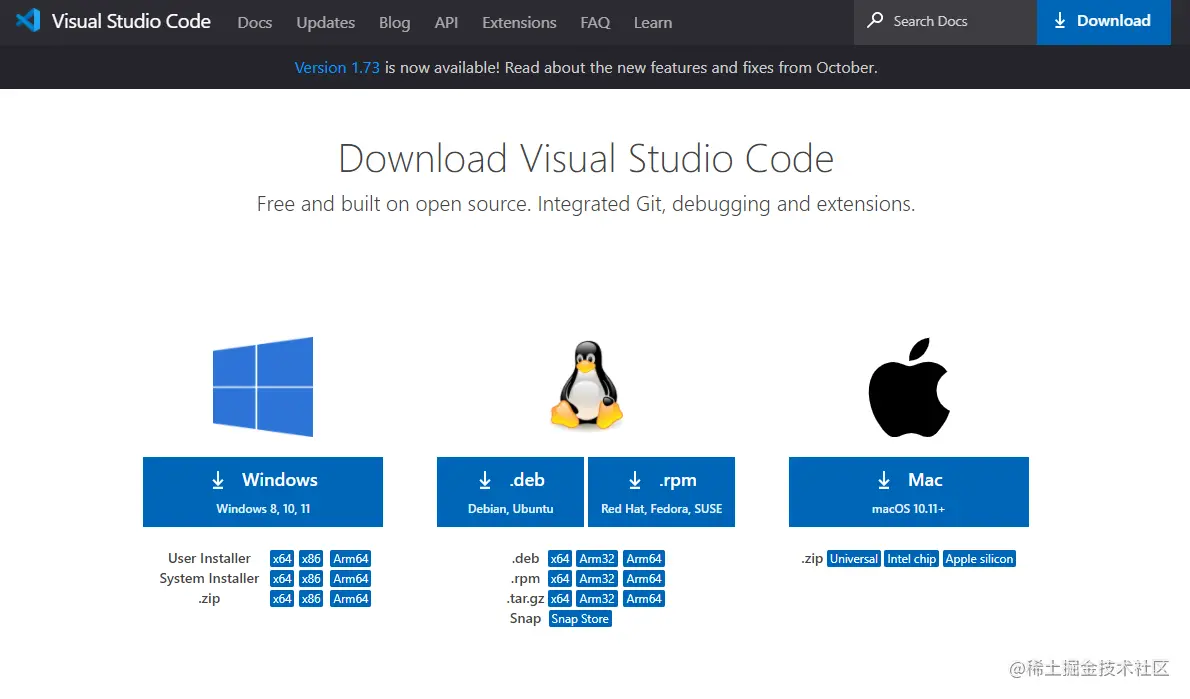Select Linux .rpm Arm32 download
Viewport: 1190px width, 699px height.
[x=597, y=578]
